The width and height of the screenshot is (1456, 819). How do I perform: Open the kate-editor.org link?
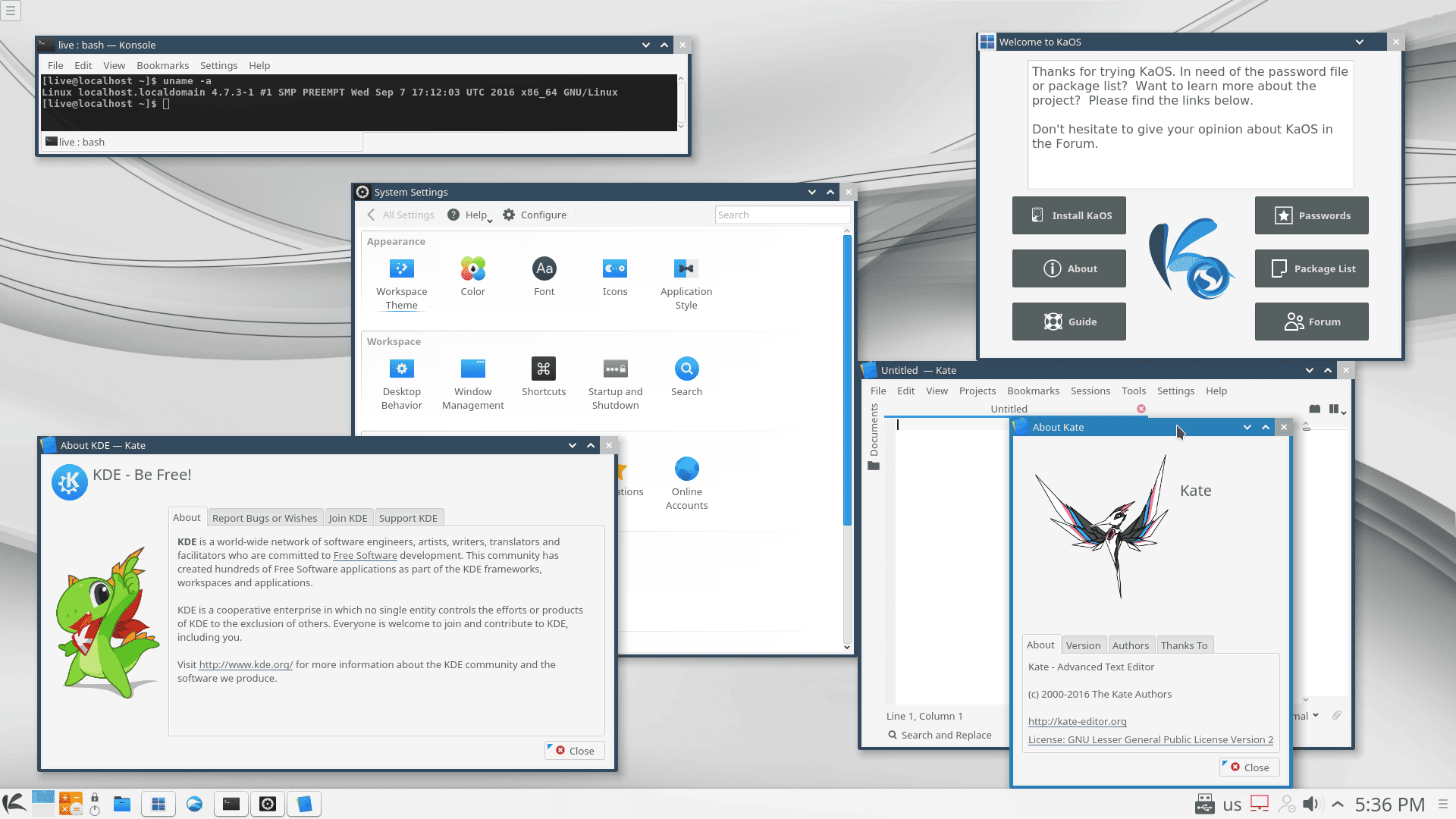tap(1077, 721)
